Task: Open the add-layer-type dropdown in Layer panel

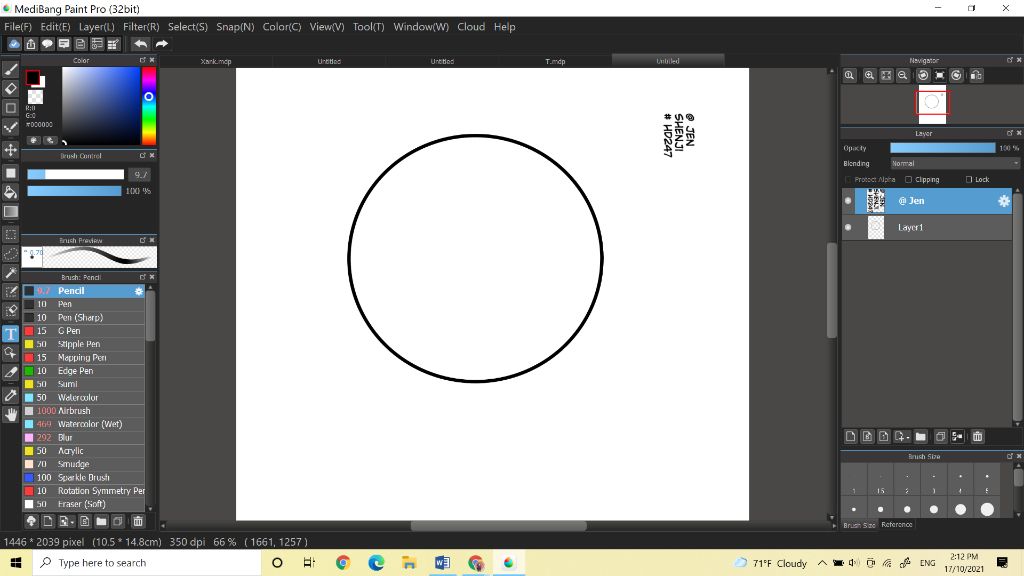Action: tap(901, 436)
